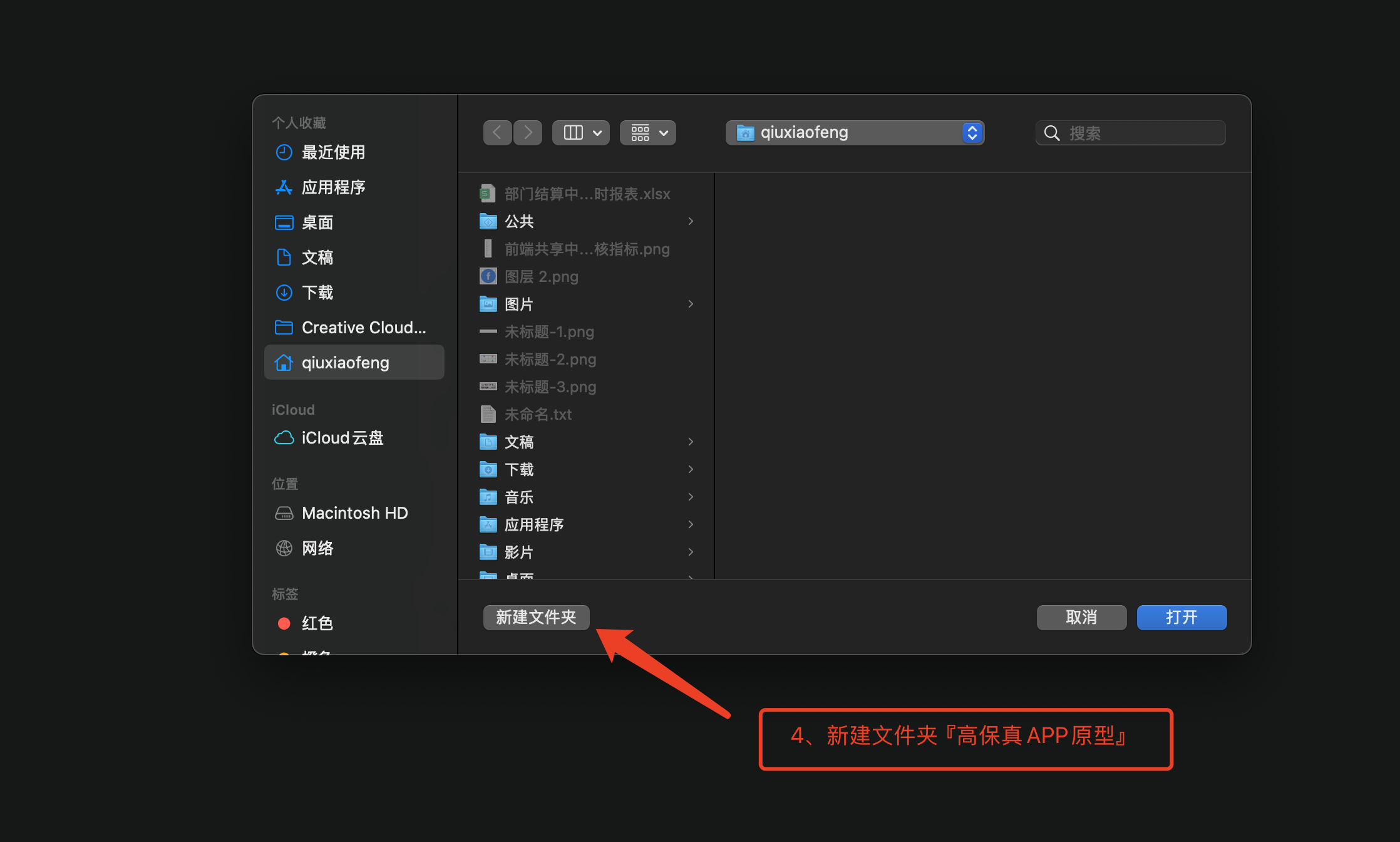Select Macintosh HD under 位置
1400x842 pixels.
tap(354, 512)
